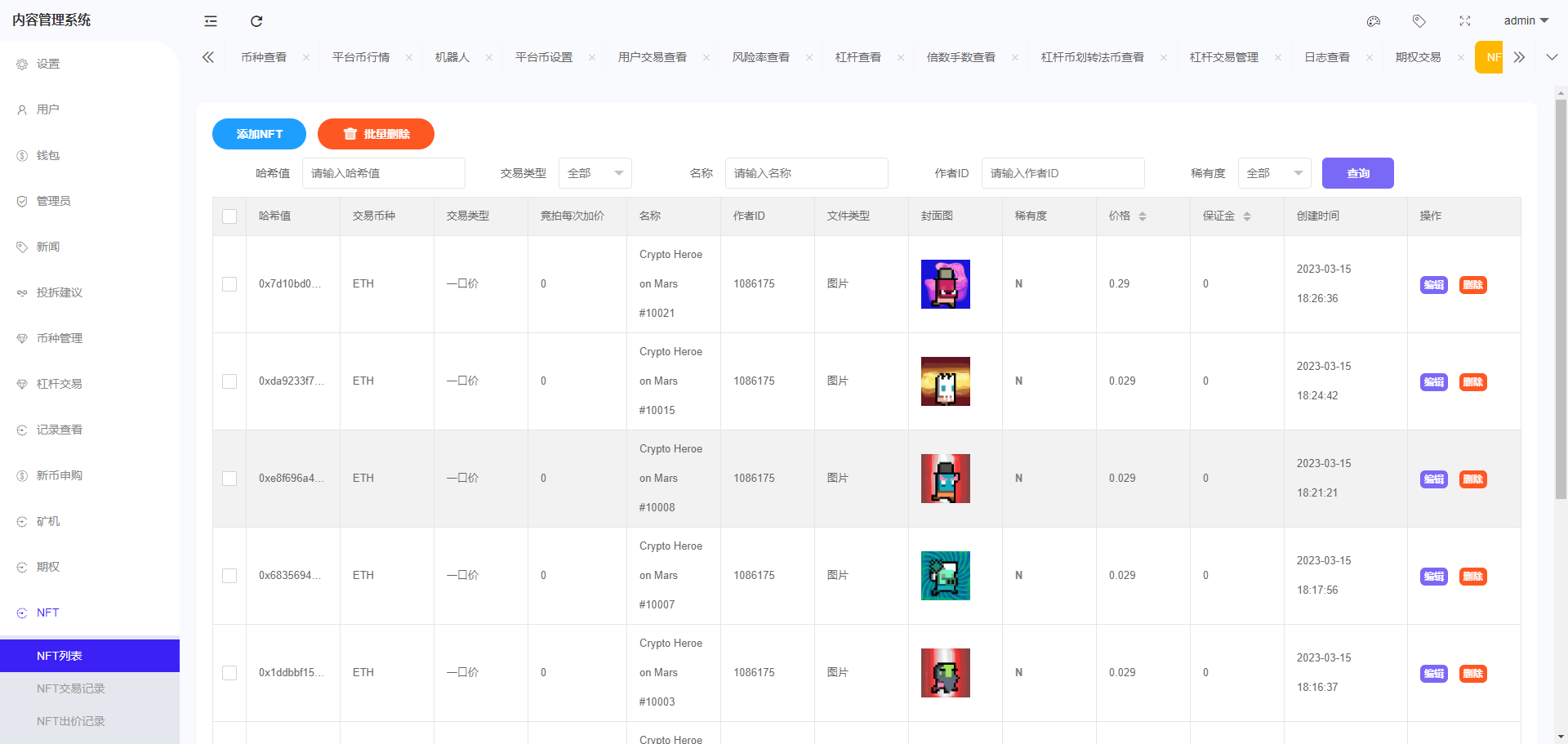This screenshot has width=1568, height=744.
Task: Click the cover thumbnail of NFT #10008
Action: 945,479
